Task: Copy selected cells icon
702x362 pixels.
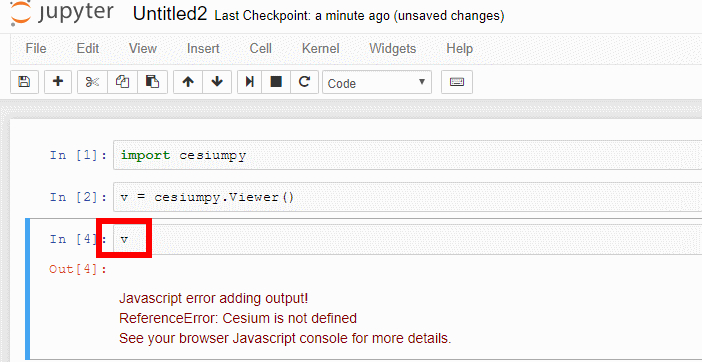Action: tap(122, 82)
